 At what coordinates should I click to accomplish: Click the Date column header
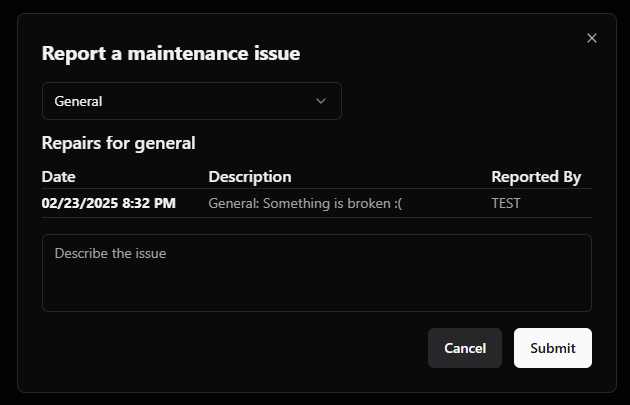(59, 177)
